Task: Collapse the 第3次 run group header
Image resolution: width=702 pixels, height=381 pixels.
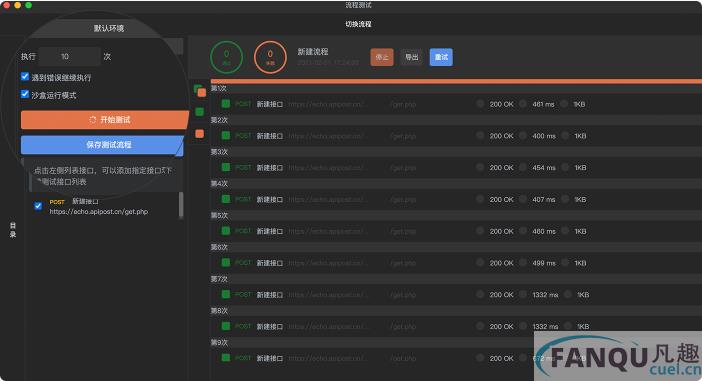Action: point(456,152)
